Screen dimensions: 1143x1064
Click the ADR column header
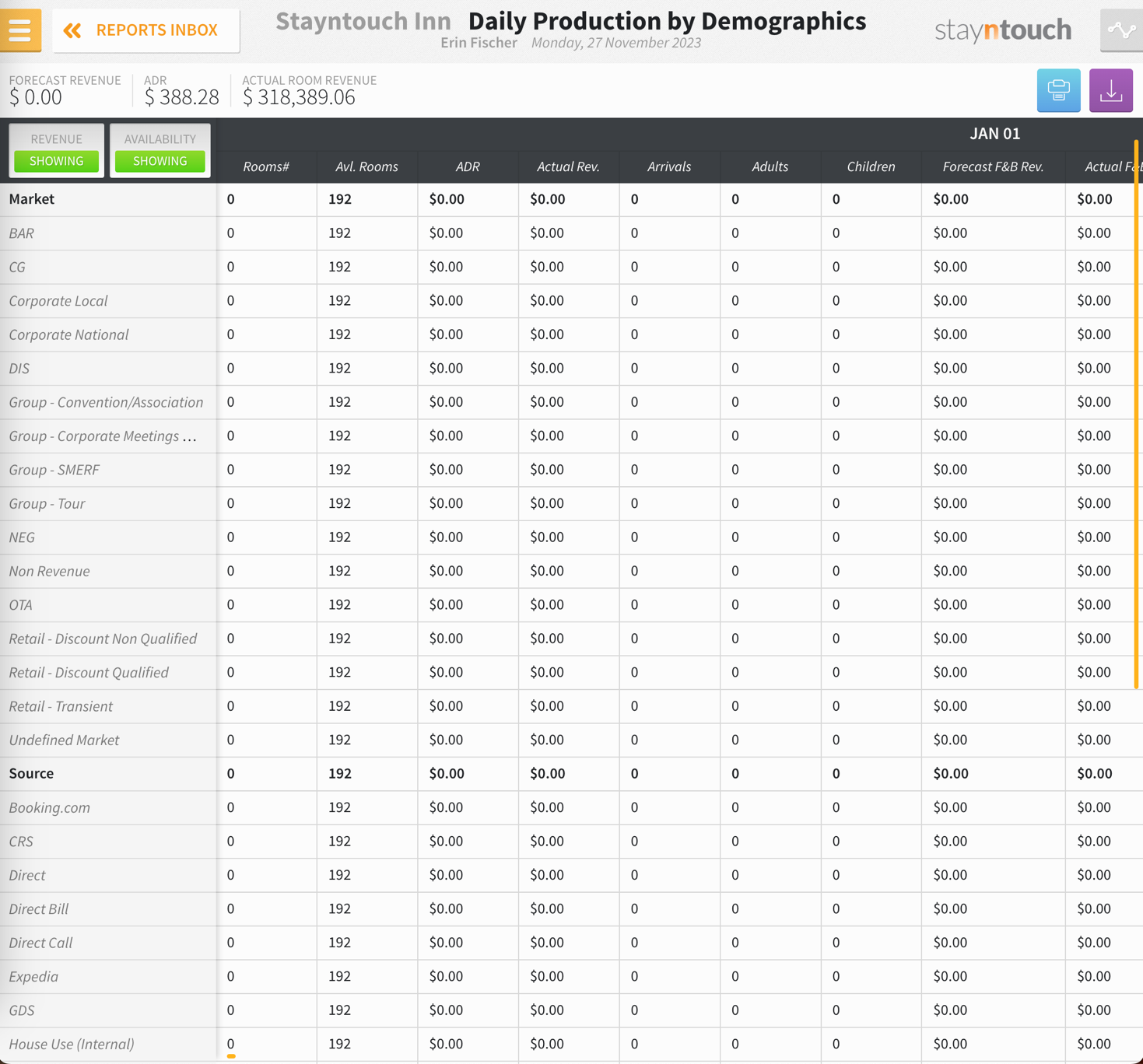point(468,166)
